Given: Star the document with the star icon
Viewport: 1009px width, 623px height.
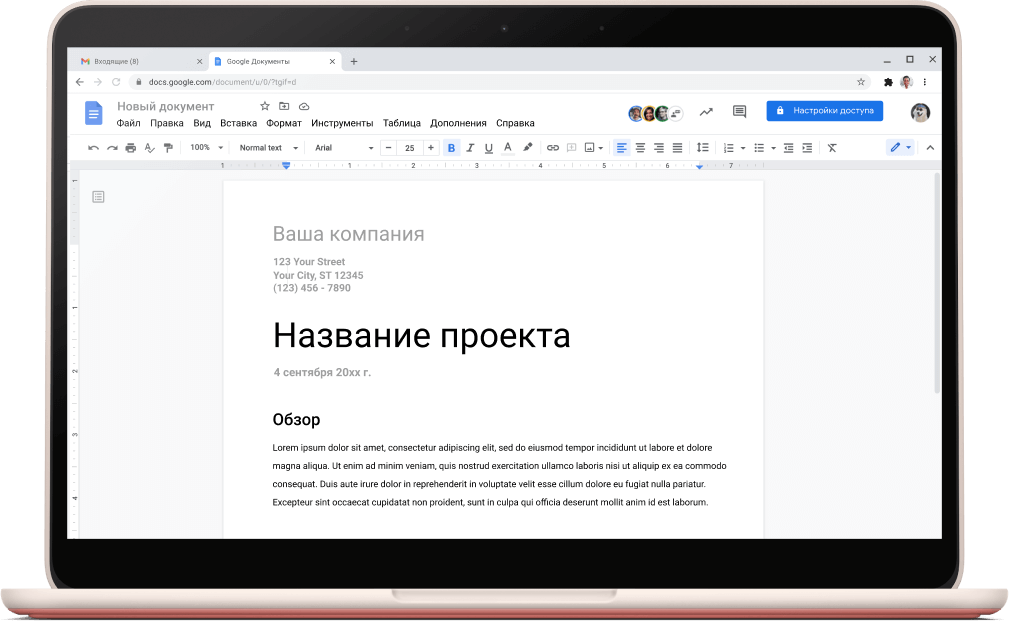Looking at the screenshot, I should click(x=265, y=106).
